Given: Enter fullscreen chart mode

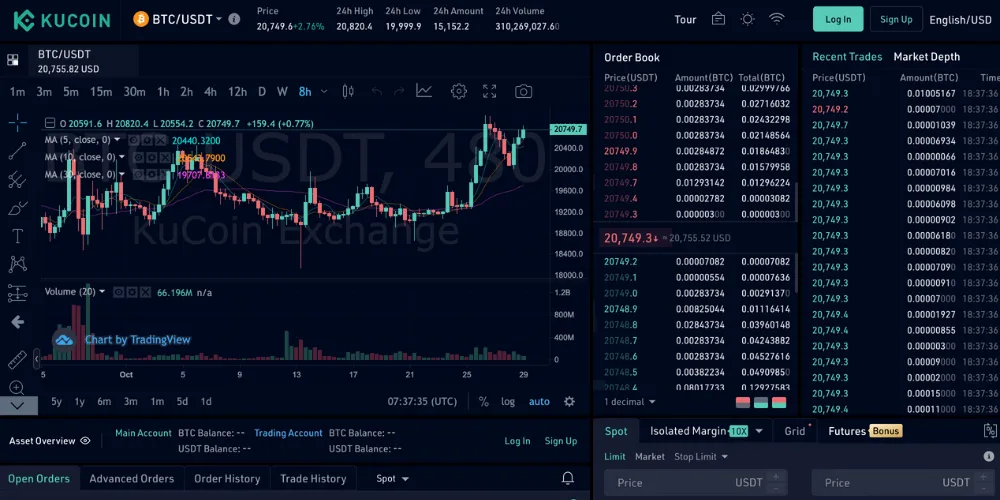Looking at the screenshot, I should [490, 91].
